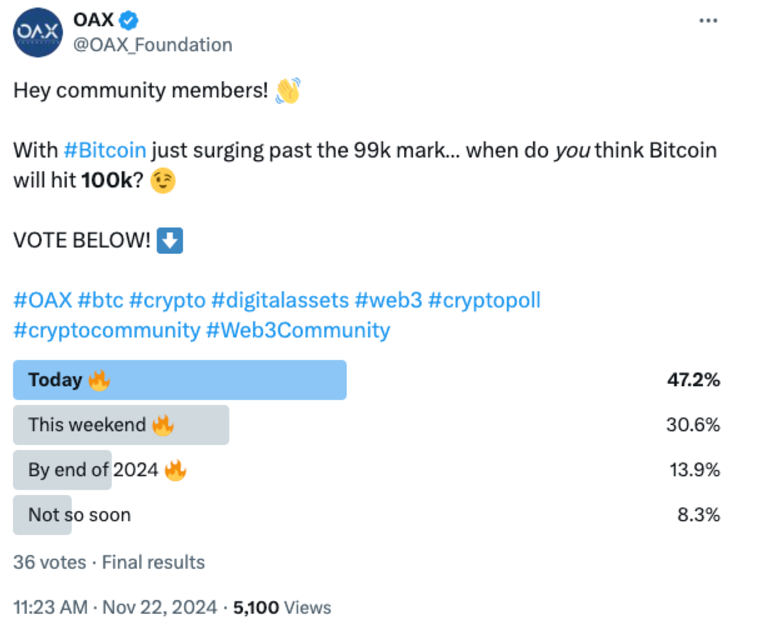Viewport: 757px width, 623px height.
Task: Click the blue down arrow emoji
Action: (170, 241)
